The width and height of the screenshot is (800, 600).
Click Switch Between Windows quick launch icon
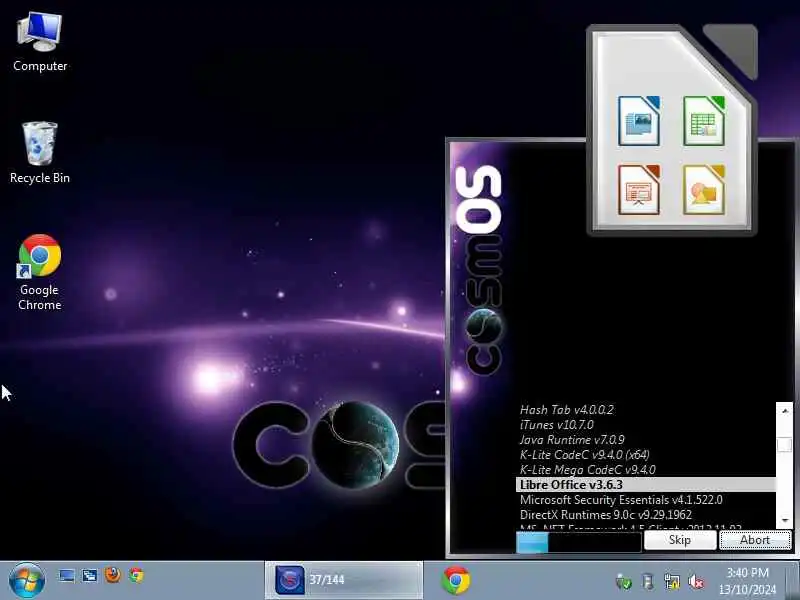90,576
